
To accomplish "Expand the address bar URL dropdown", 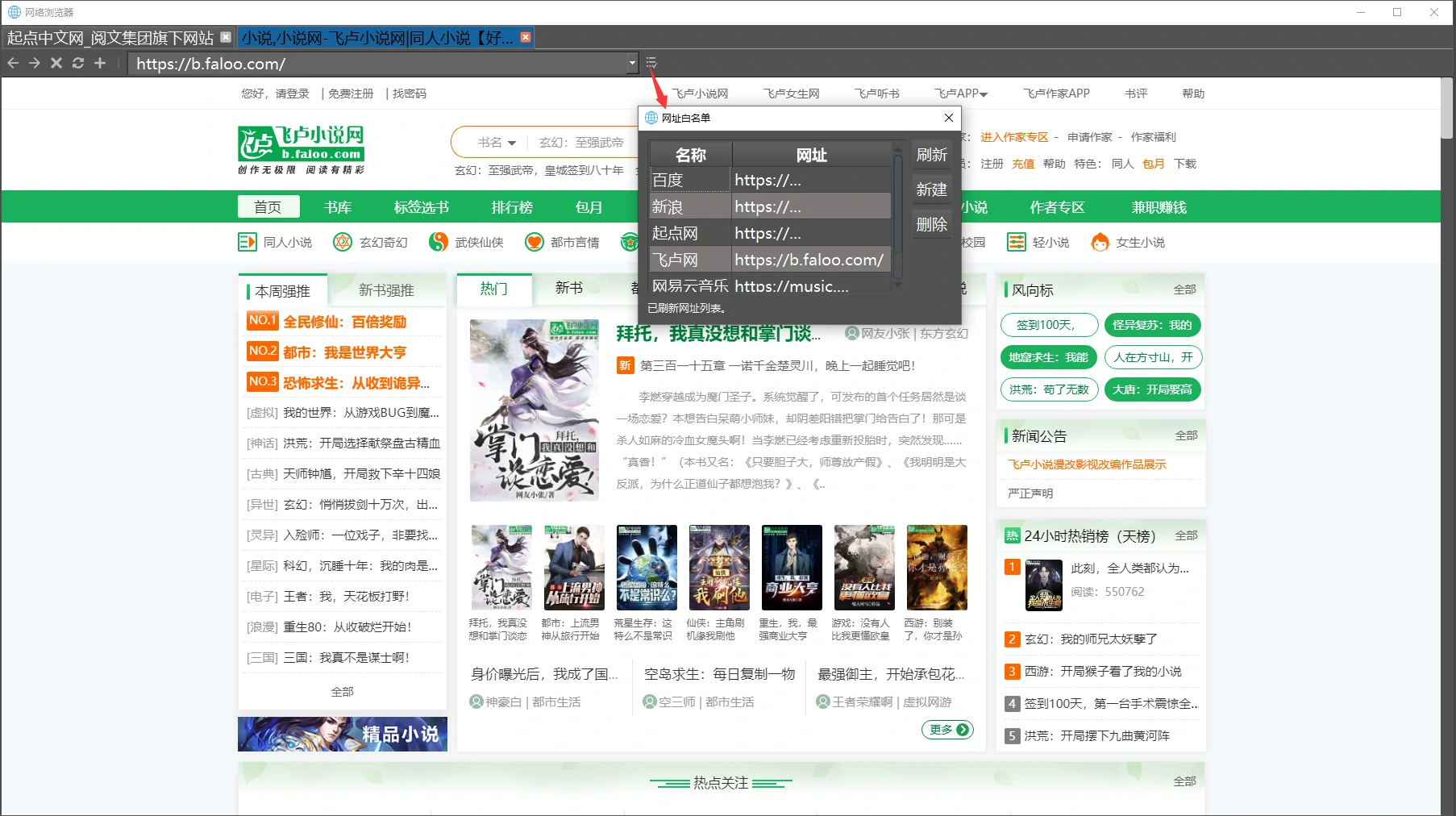I will [632, 63].
